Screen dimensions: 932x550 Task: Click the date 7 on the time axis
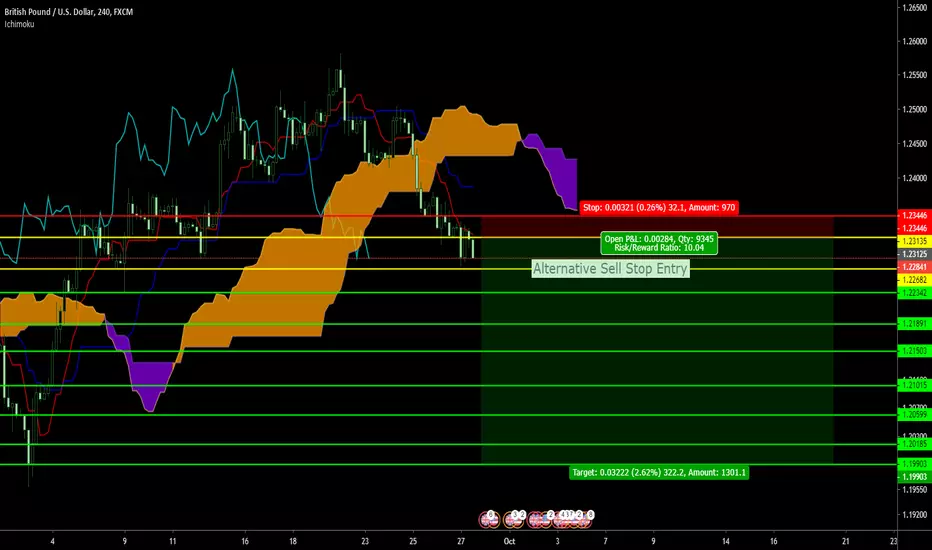click(606, 541)
